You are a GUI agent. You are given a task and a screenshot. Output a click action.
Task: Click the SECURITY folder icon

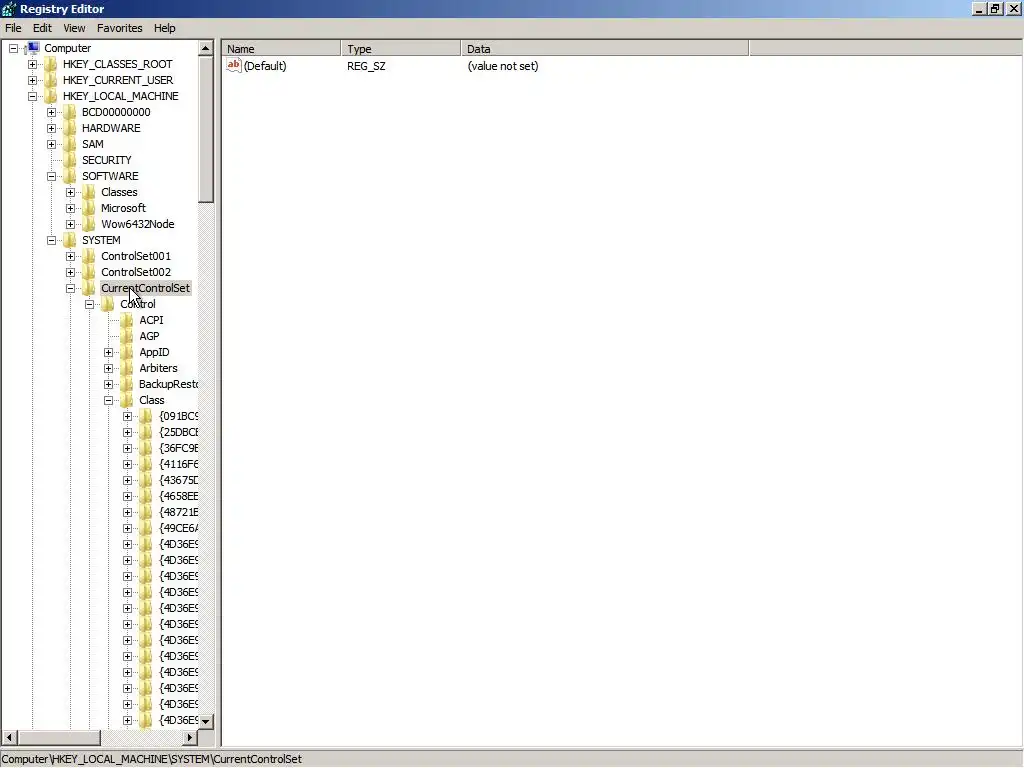click(x=70, y=160)
